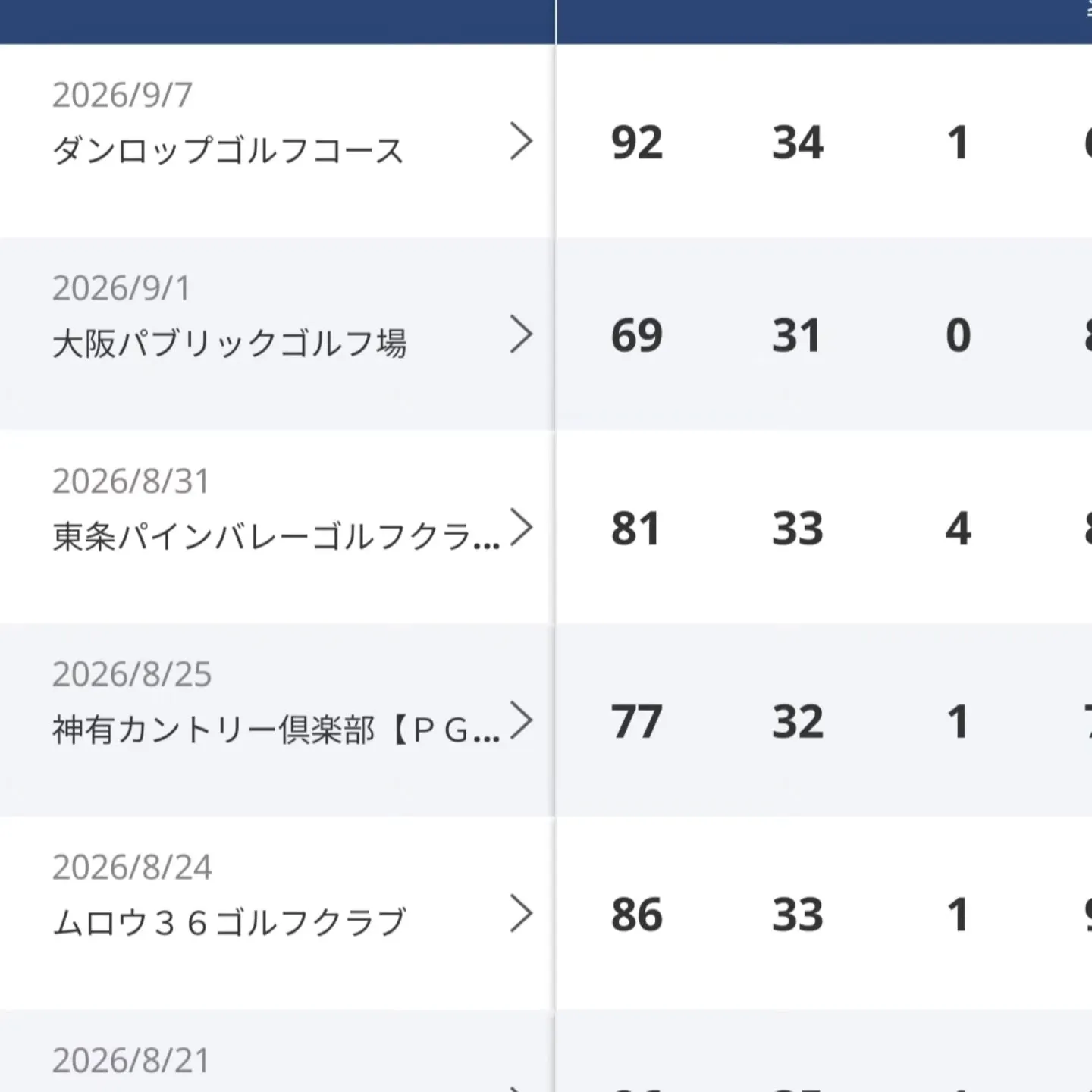Select the 東条パインバレーゴルフクラ... course name

pos(276,536)
